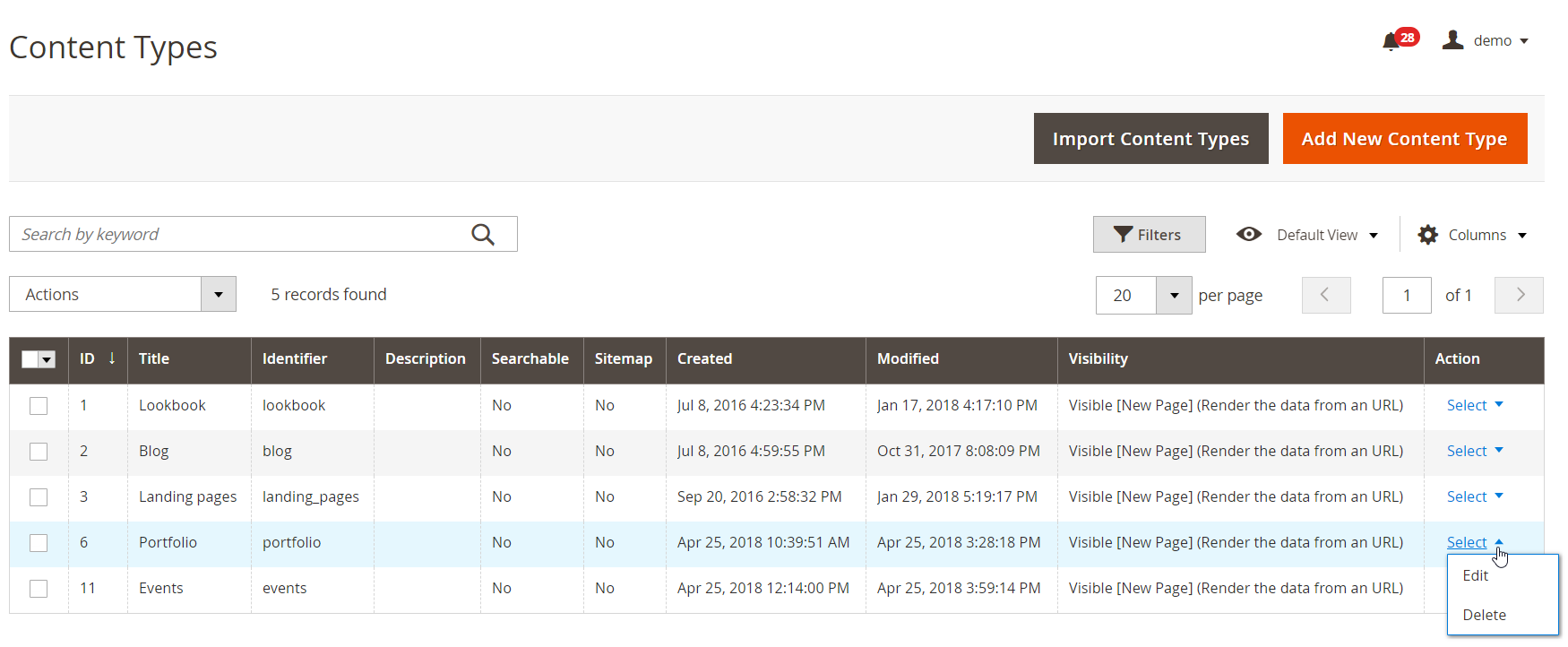This screenshot has width=1568, height=647.
Task: Click Add New Content Type button
Action: tap(1404, 139)
